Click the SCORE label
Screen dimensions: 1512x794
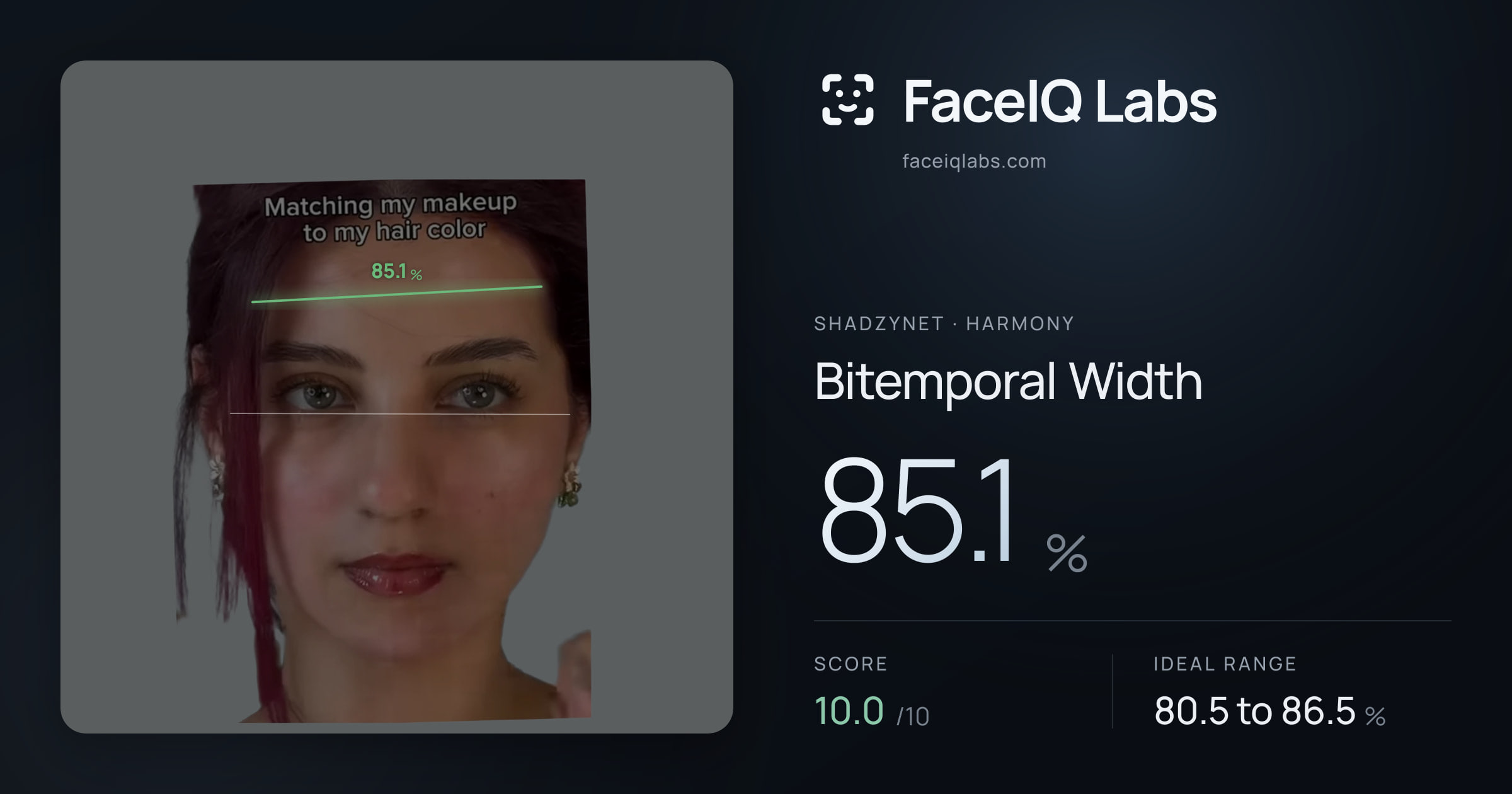[x=850, y=664]
